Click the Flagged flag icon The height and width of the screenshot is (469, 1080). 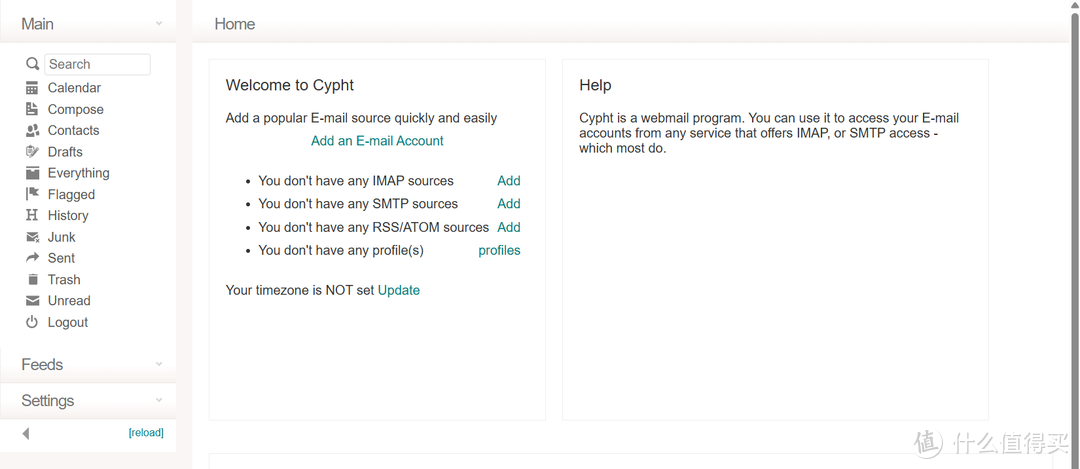(32, 194)
